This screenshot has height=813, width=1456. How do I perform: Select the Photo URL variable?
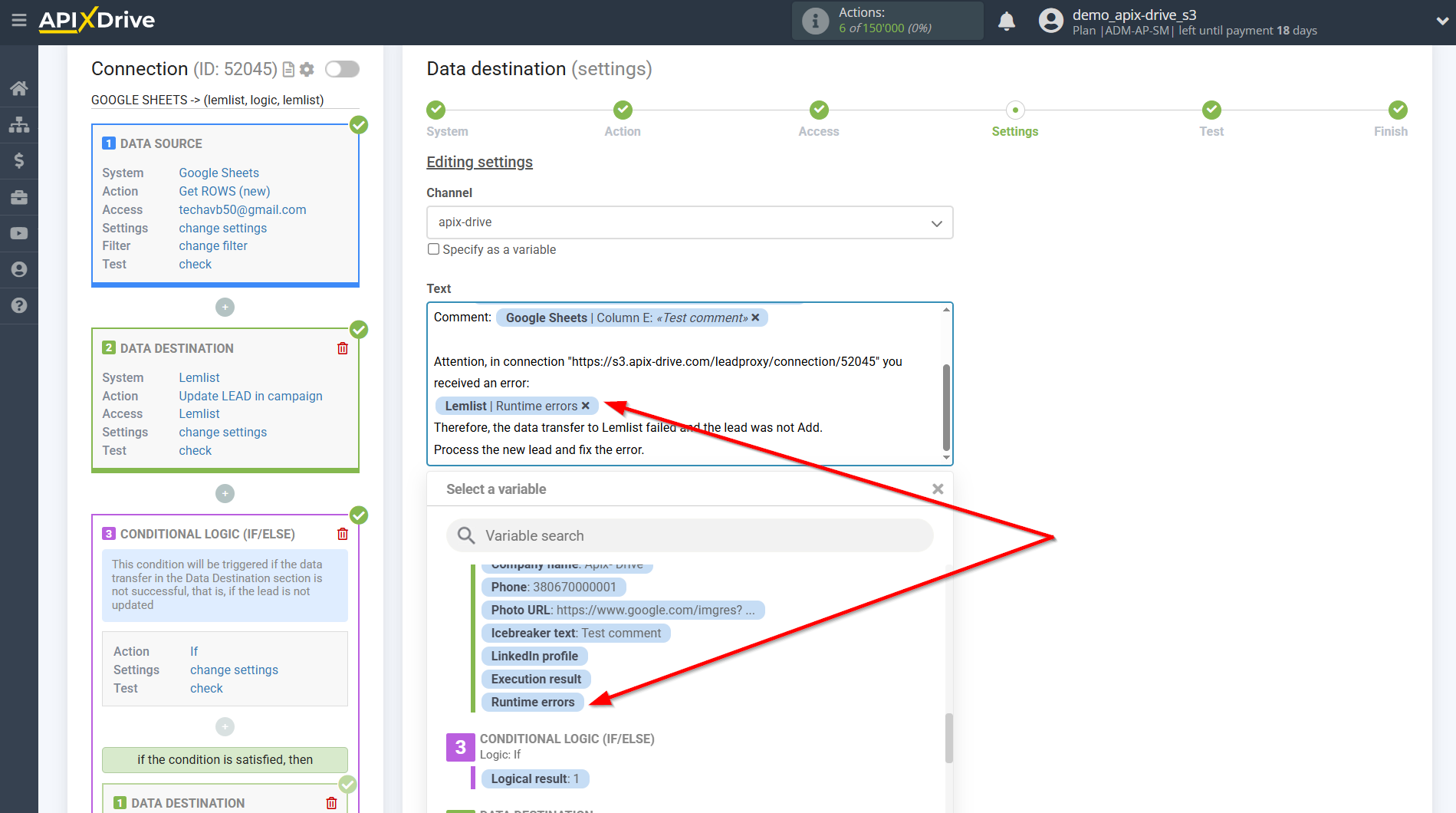(623, 610)
